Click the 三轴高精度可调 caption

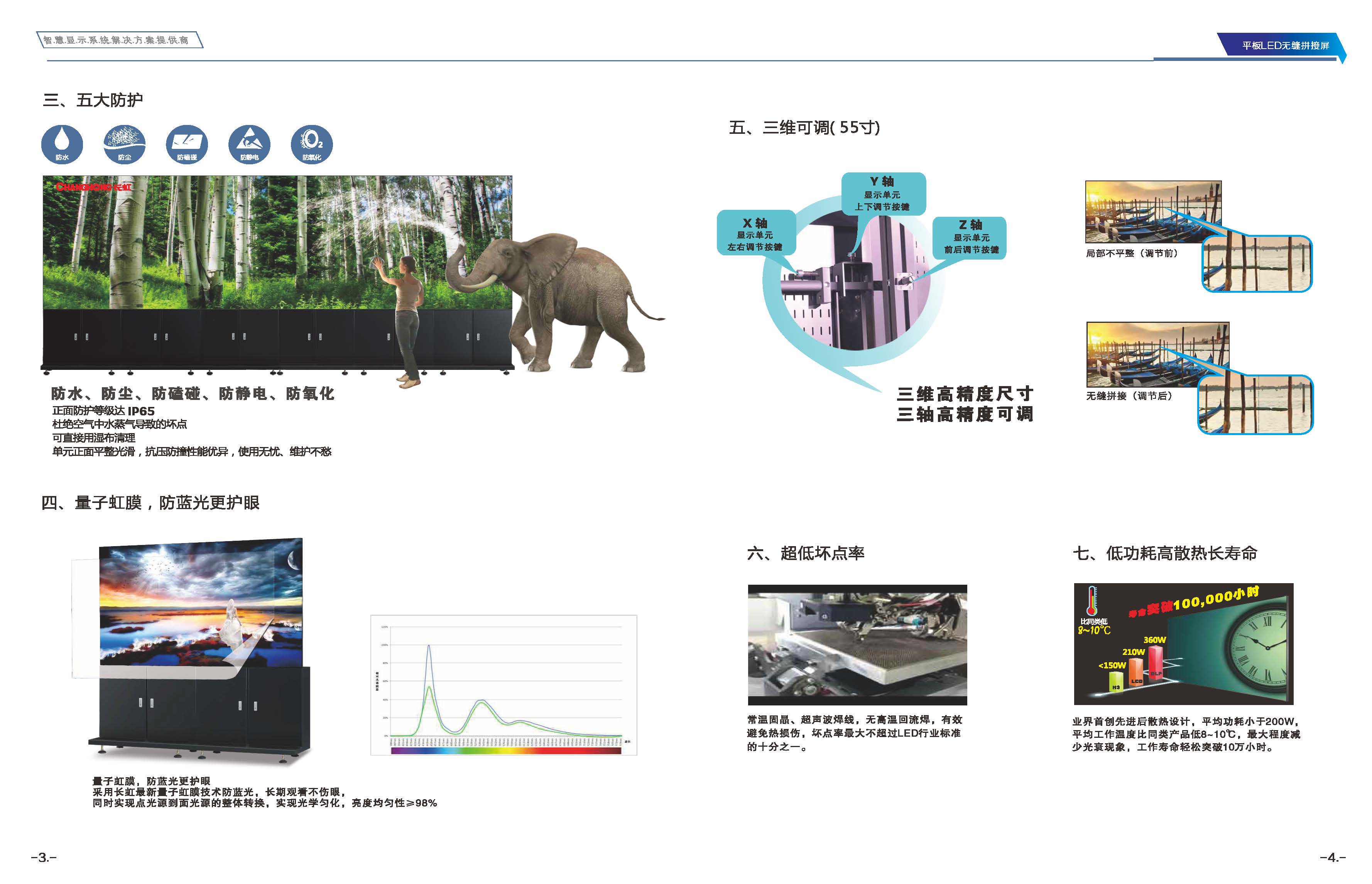[965, 415]
